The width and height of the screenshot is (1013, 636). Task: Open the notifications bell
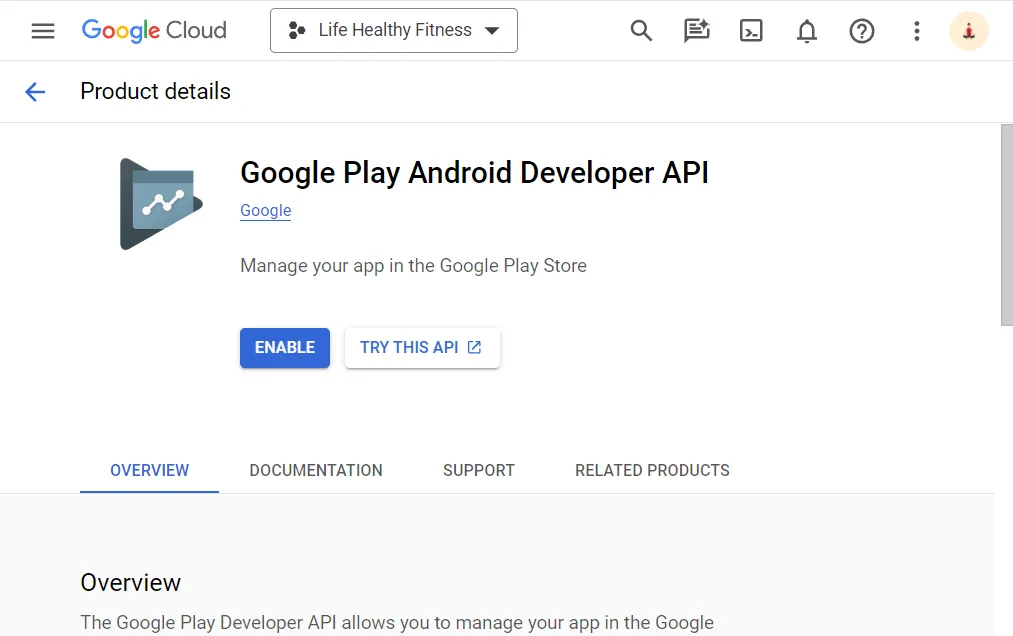pyautogui.click(x=807, y=31)
